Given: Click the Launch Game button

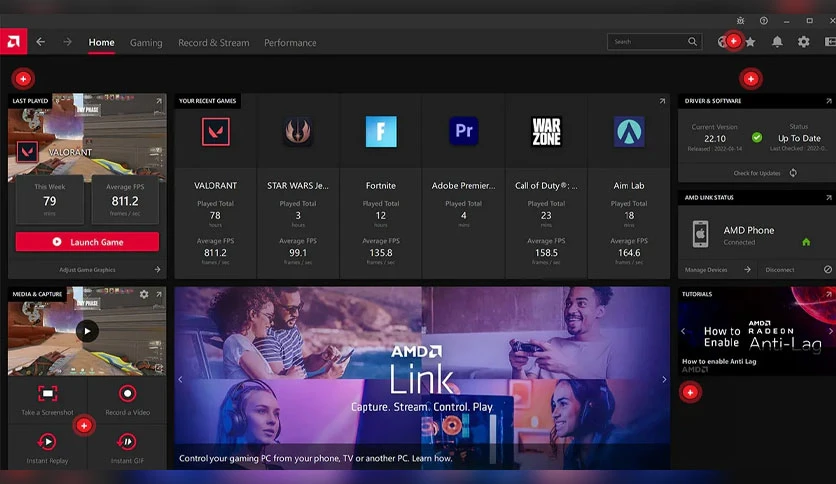Looking at the screenshot, I should tap(87, 241).
